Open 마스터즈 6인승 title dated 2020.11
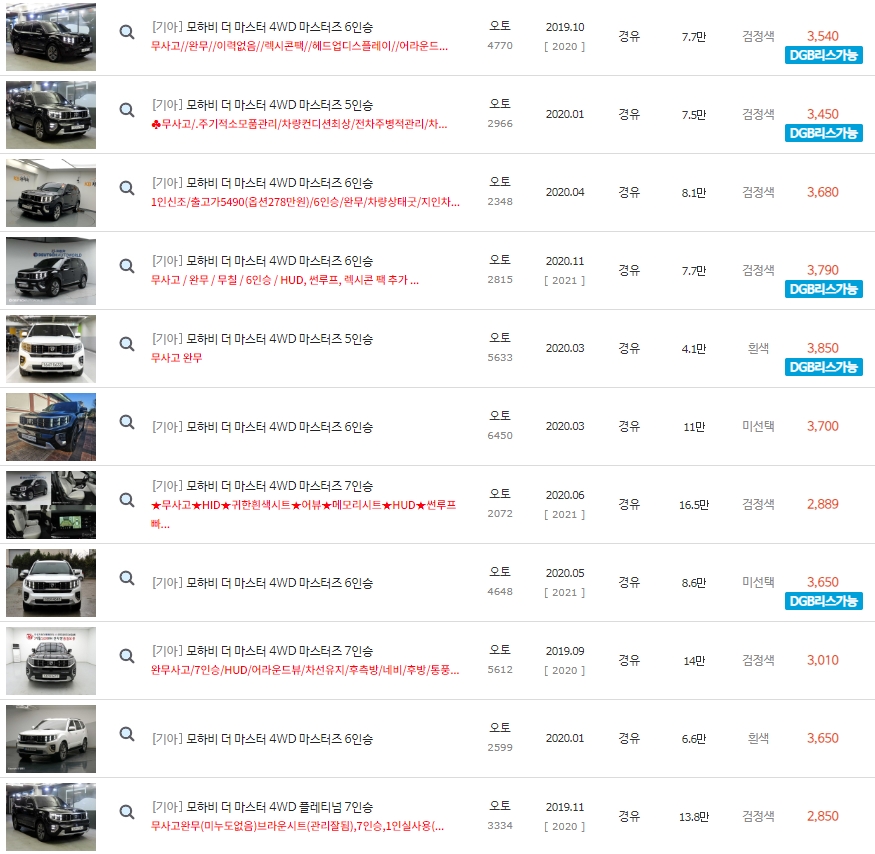The height and width of the screenshot is (854, 875). point(263,261)
